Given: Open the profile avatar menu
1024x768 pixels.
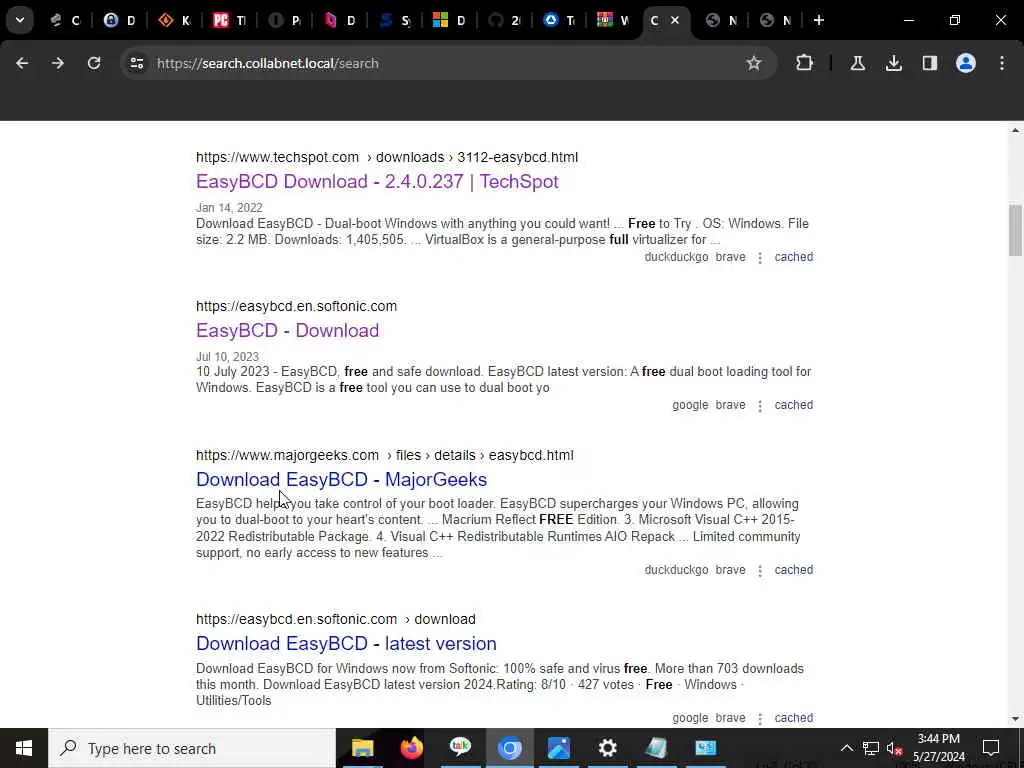Looking at the screenshot, I should (x=966, y=63).
